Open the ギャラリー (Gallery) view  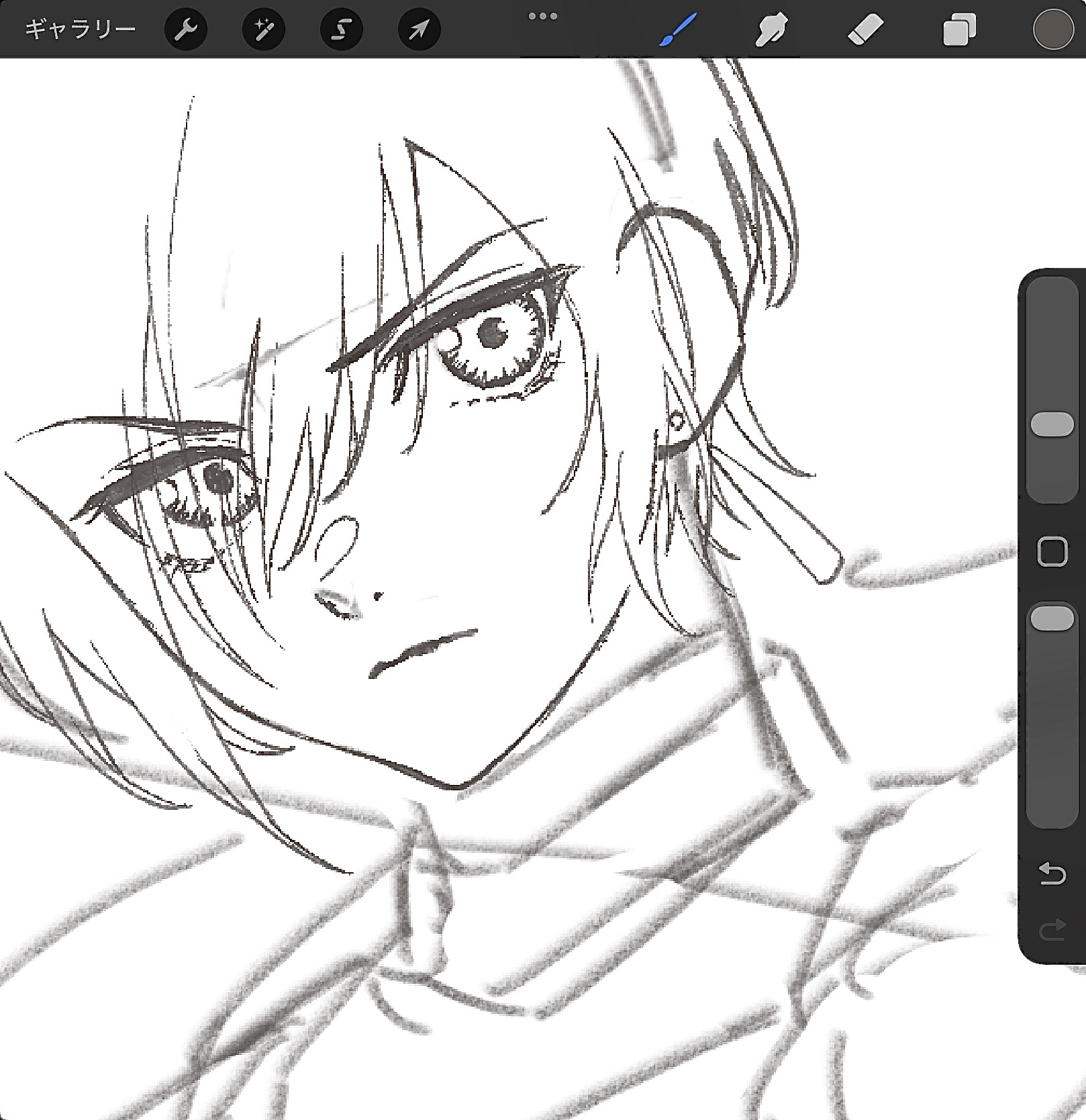click(80, 30)
